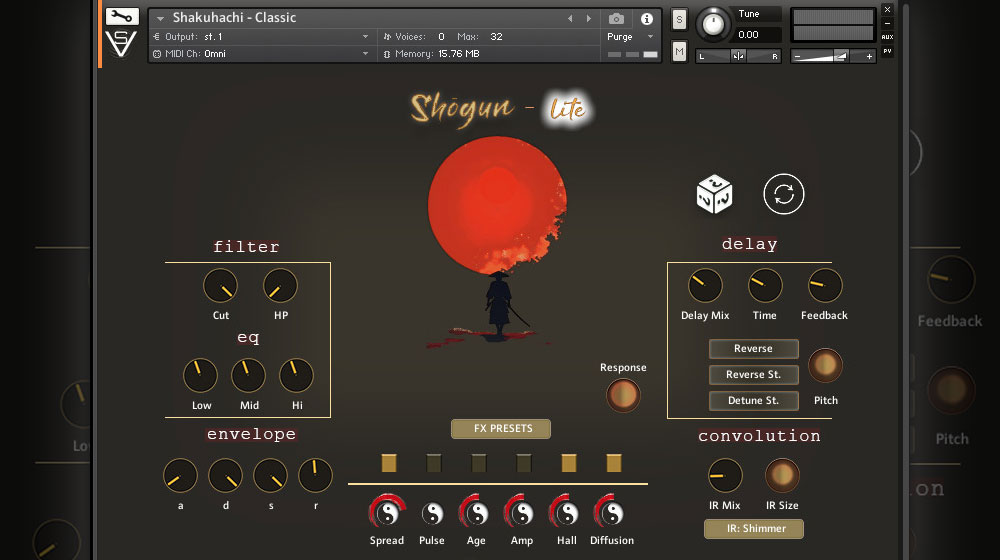Click the Voices icon
The image size is (1000, 560).
(386, 37)
